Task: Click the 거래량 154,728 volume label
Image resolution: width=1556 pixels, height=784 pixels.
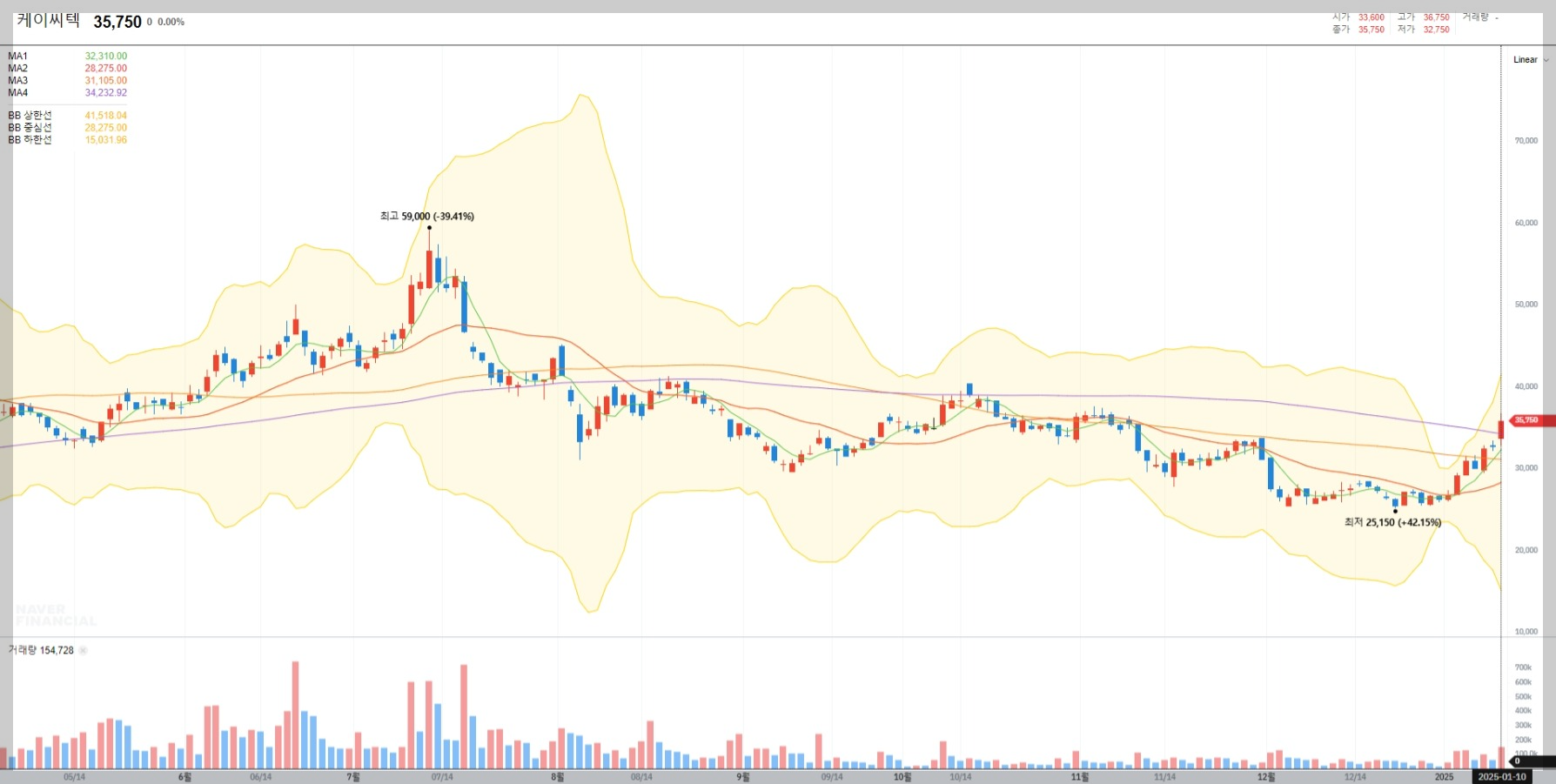Action: click(41, 651)
